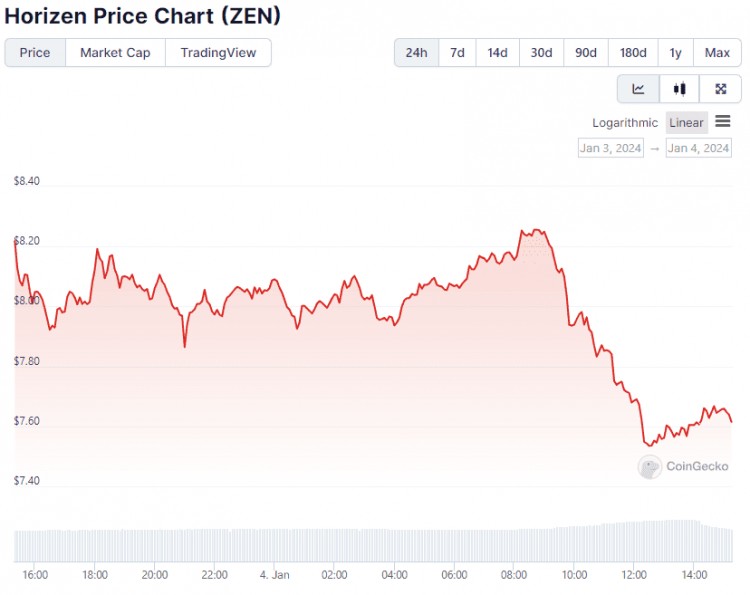The width and height of the screenshot is (750, 595).
Task: Open chart hamburger menu
Action: point(723,122)
